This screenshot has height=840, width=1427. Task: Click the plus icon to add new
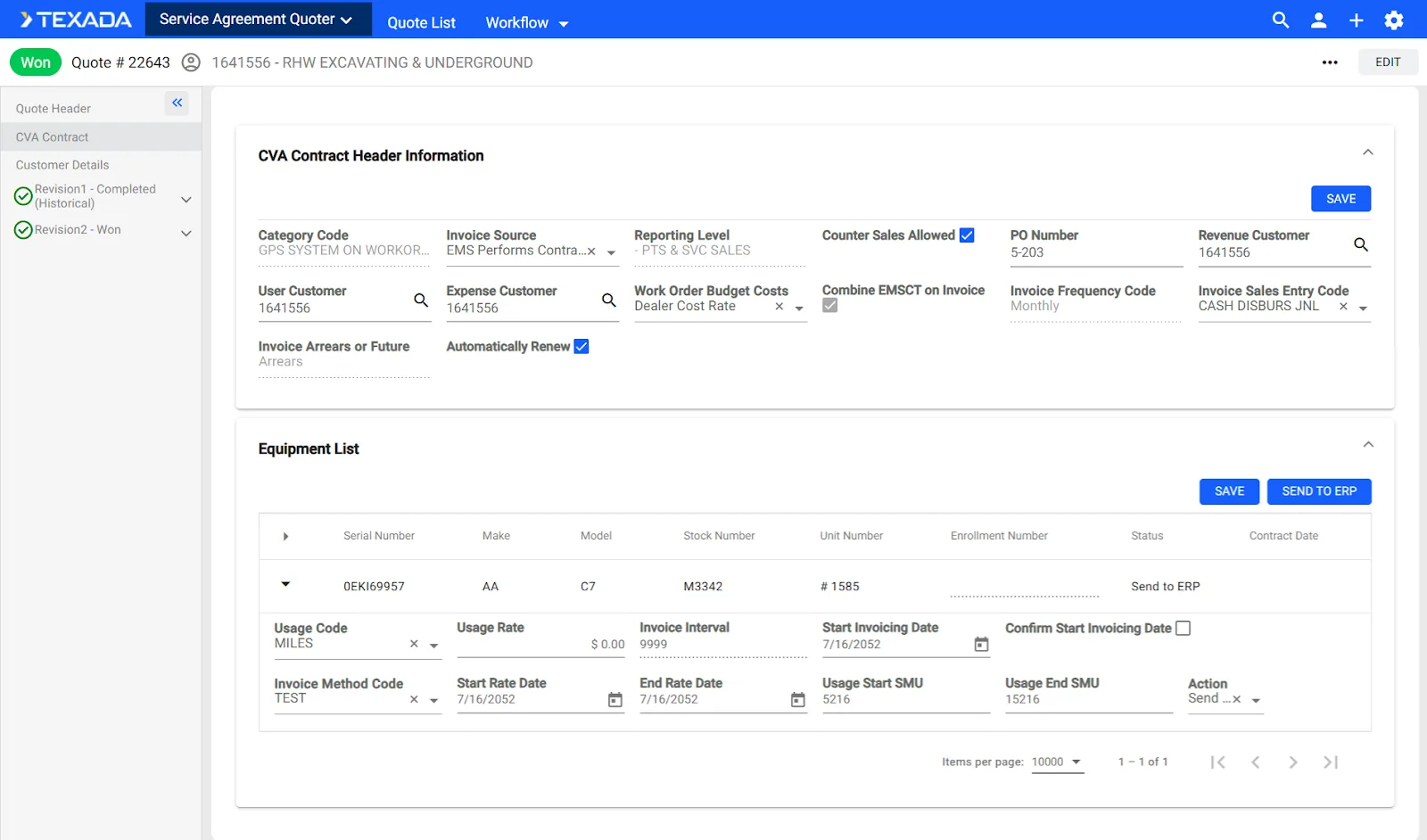click(x=1356, y=20)
